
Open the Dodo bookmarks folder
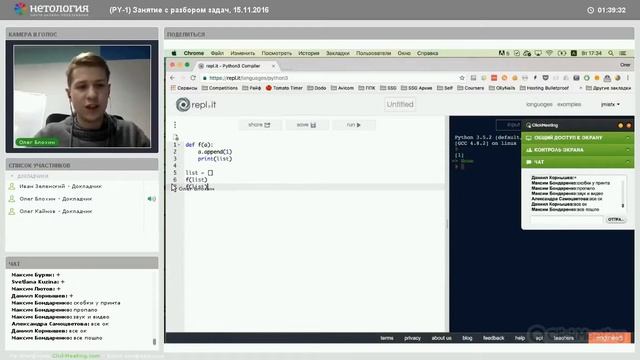[317, 88]
